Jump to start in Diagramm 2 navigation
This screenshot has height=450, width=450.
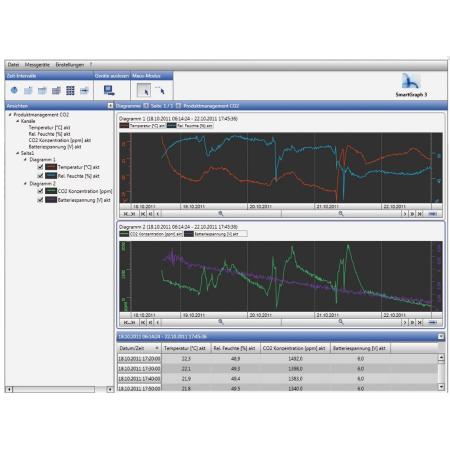pos(143,322)
